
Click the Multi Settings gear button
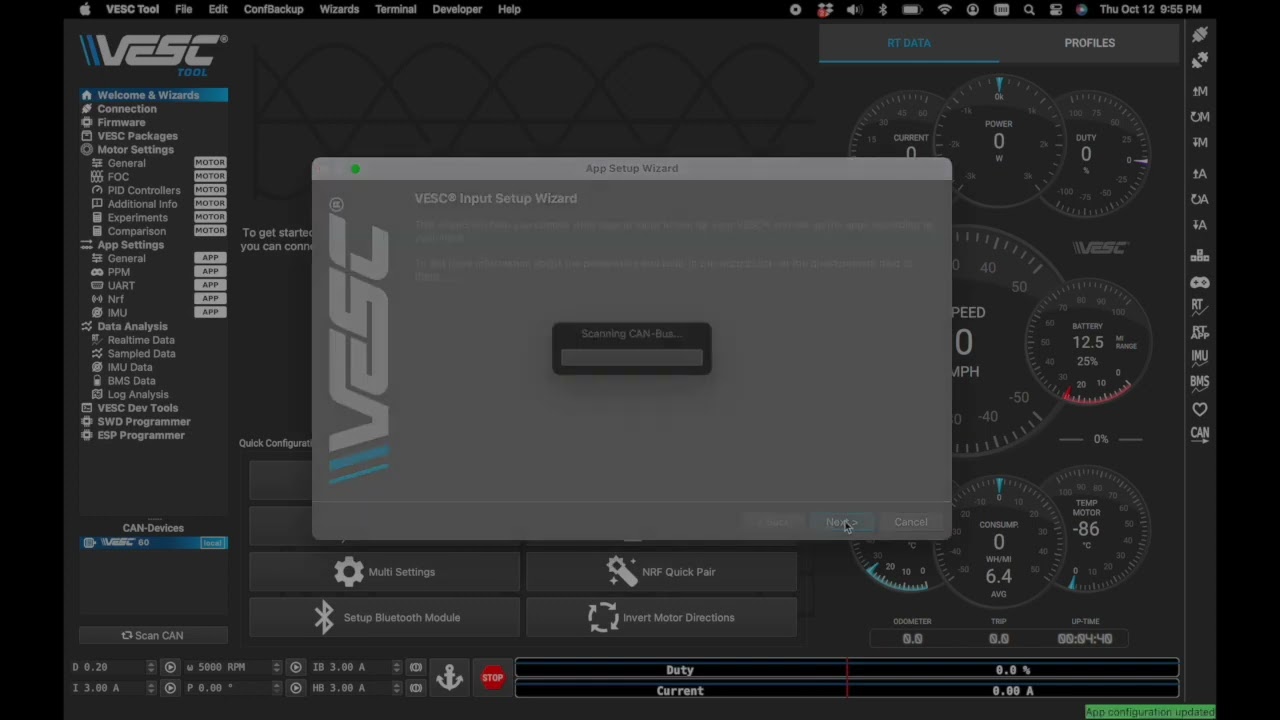click(385, 572)
